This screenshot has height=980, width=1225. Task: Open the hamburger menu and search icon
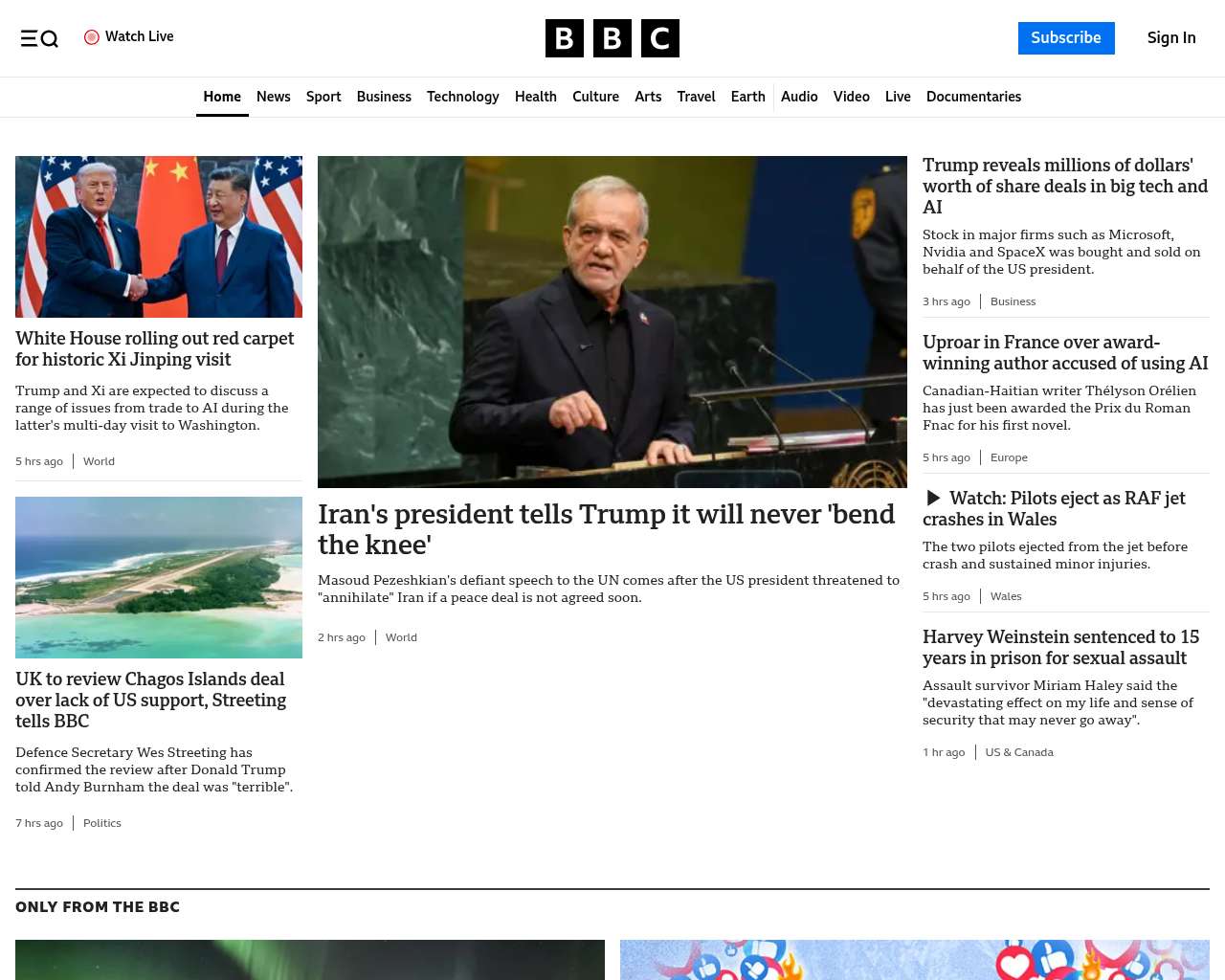[x=39, y=38]
